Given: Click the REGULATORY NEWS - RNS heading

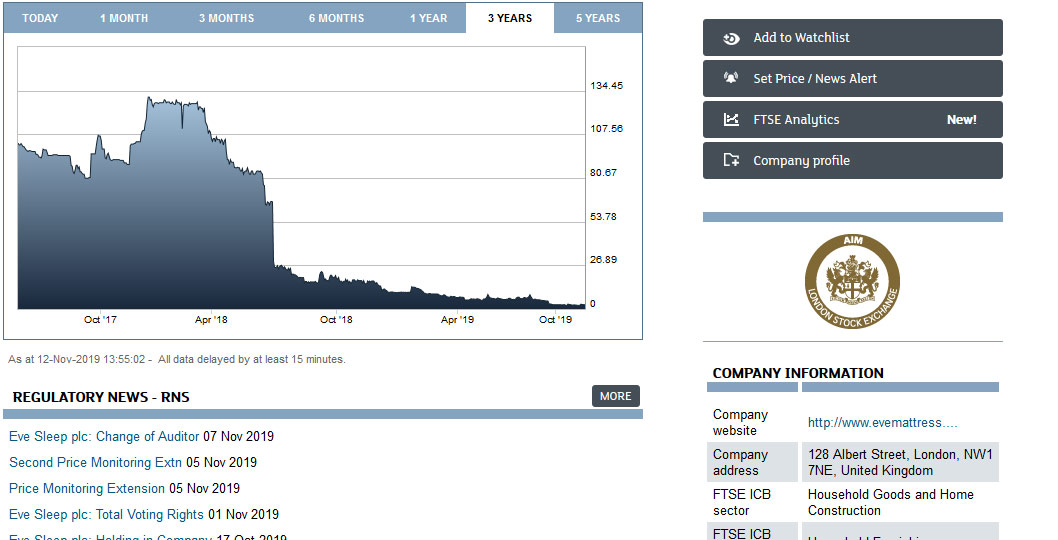Looking at the screenshot, I should [101, 397].
